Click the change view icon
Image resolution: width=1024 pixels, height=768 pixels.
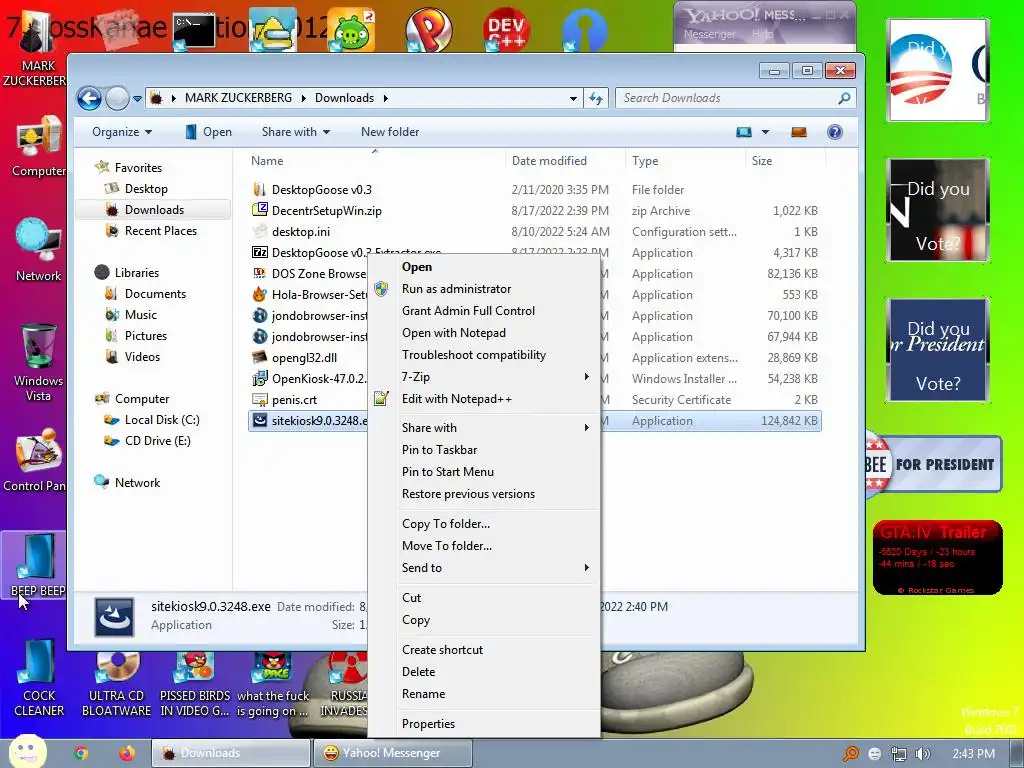pyautogui.click(x=744, y=132)
